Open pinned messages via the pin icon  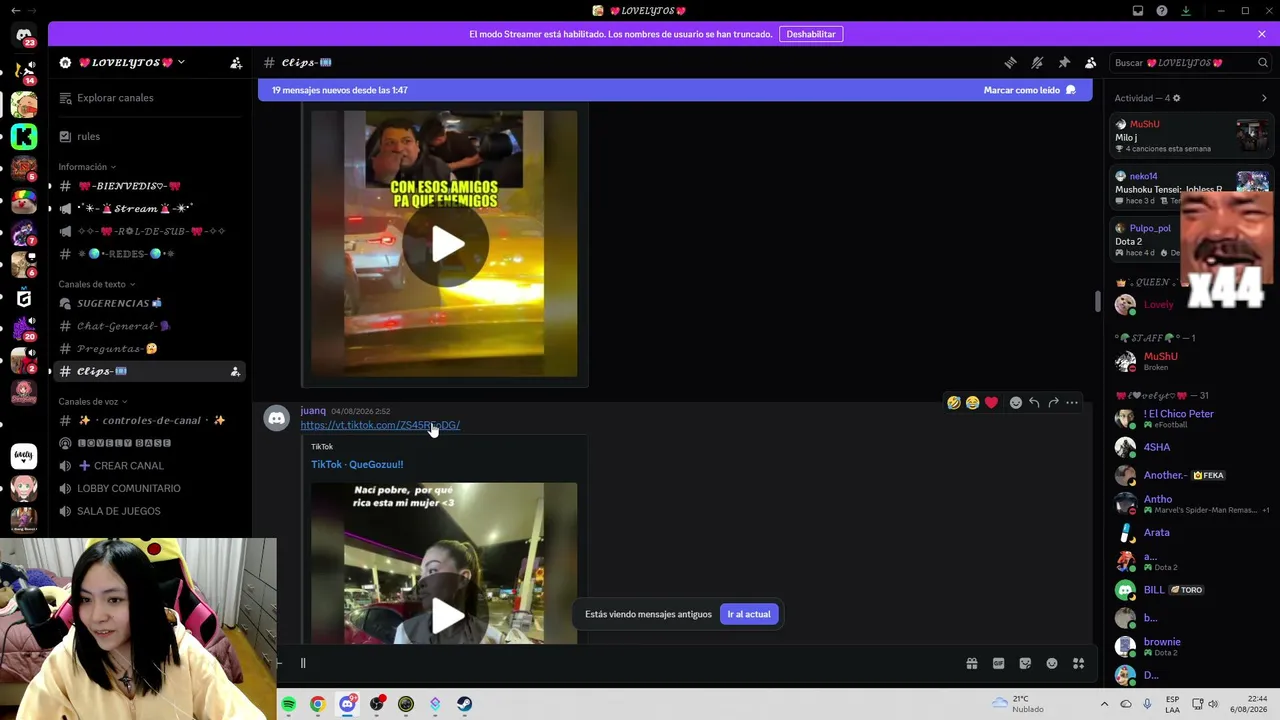click(1064, 62)
